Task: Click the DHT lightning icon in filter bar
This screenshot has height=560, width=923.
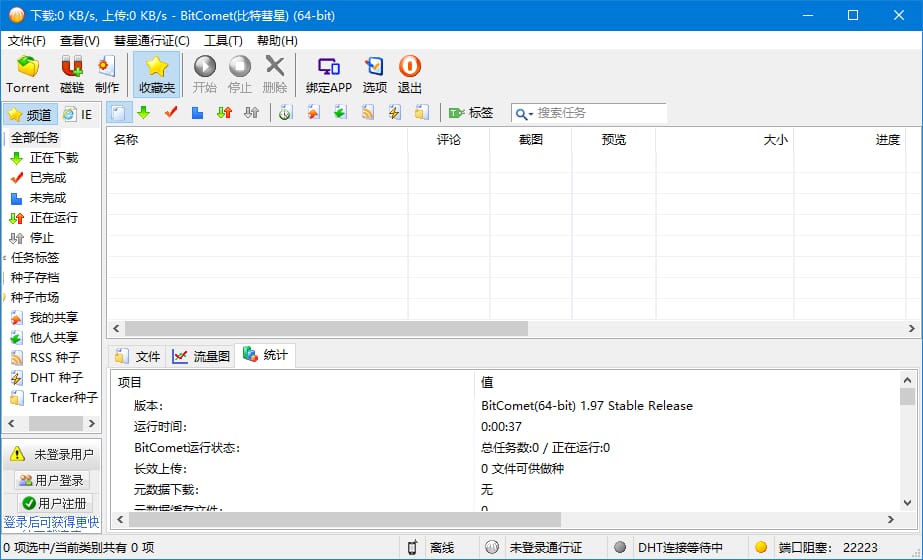Action: [394, 112]
